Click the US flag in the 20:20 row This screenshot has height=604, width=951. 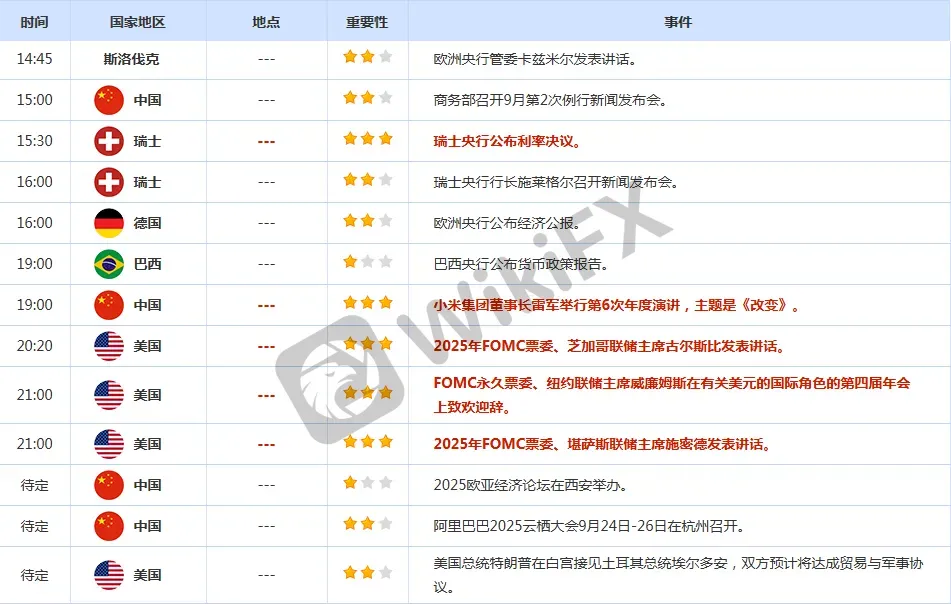click(109, 346)
